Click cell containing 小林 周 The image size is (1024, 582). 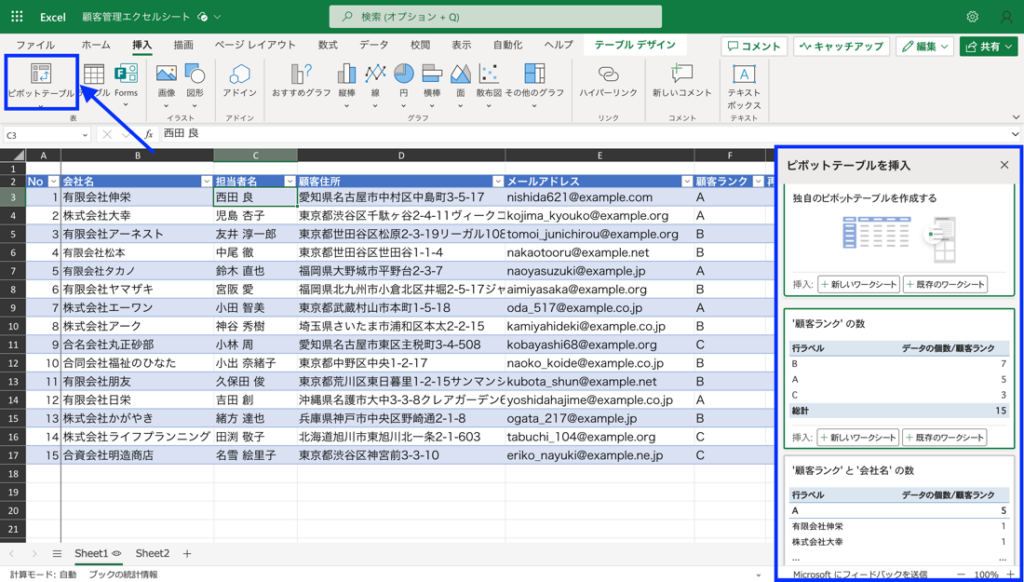coord(255,344)
